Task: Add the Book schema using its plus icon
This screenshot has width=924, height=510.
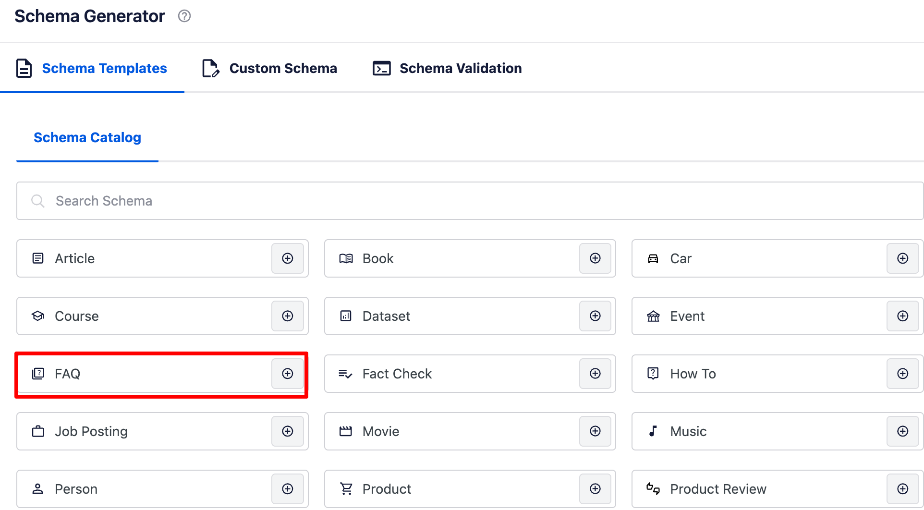Action: tap(595, 258)
